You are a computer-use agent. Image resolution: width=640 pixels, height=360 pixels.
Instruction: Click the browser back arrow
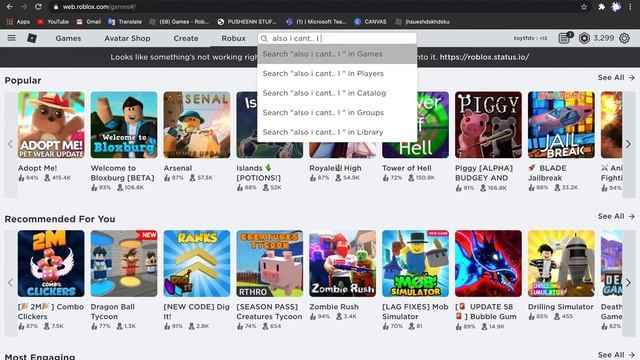click(x=9, y=7)
